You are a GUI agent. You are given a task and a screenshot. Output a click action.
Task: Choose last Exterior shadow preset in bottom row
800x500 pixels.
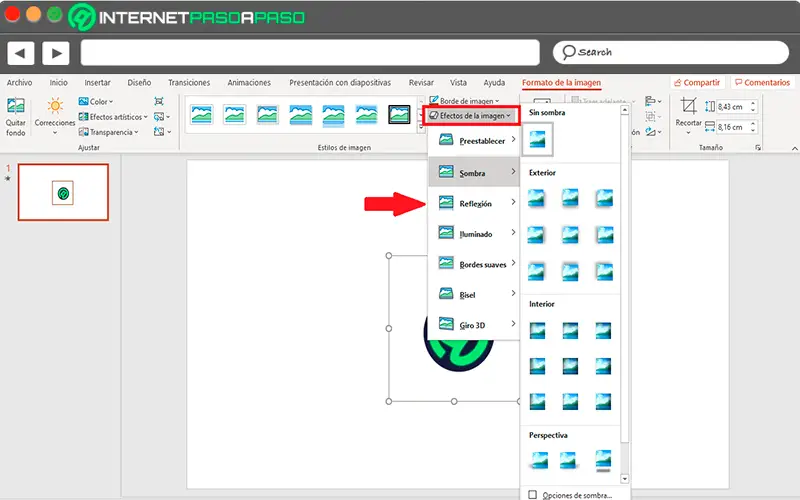point(604,271)
